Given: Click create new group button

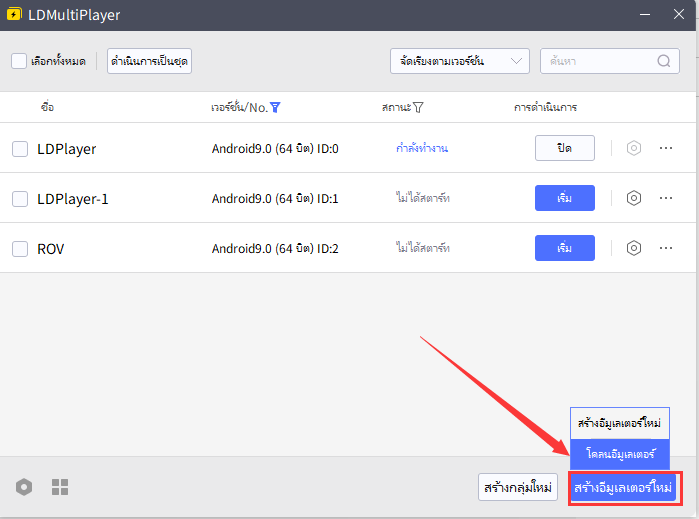Looking at the screenshot, I should click(x=518, y=487).
